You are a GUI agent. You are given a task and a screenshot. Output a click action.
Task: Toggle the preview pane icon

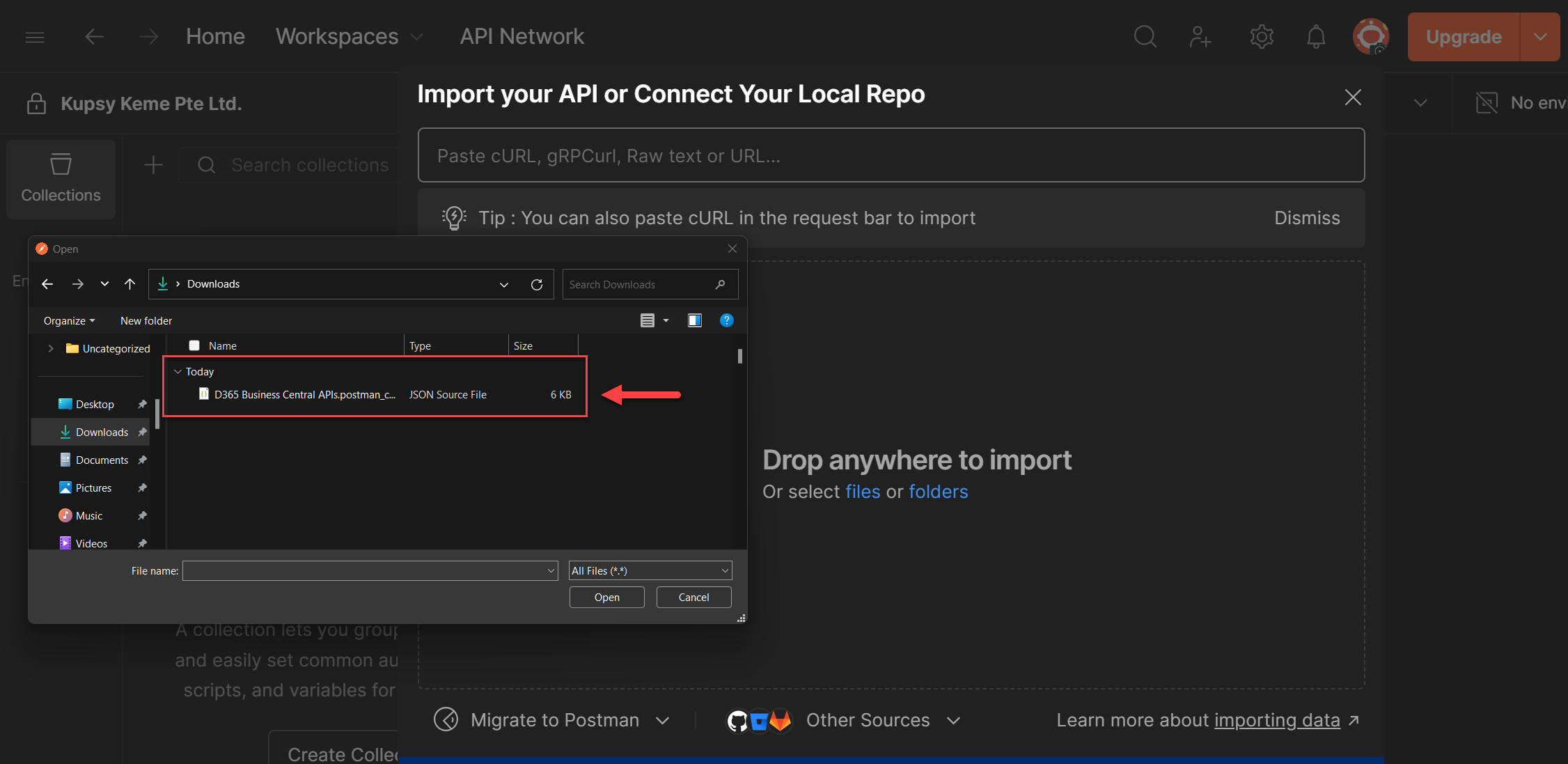click(x=694, y=320)
